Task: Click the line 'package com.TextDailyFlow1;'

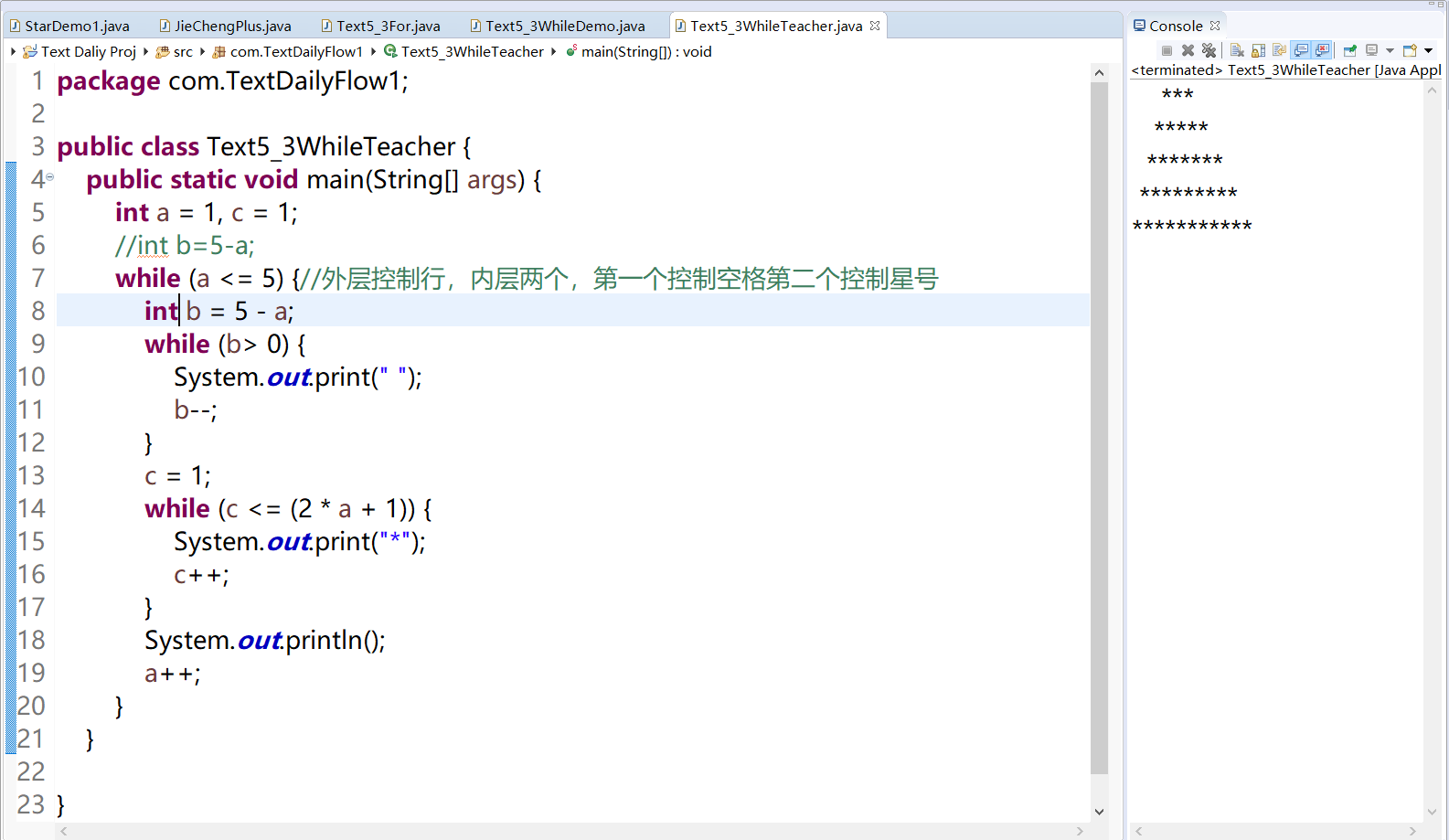Action: pos(232,81)
